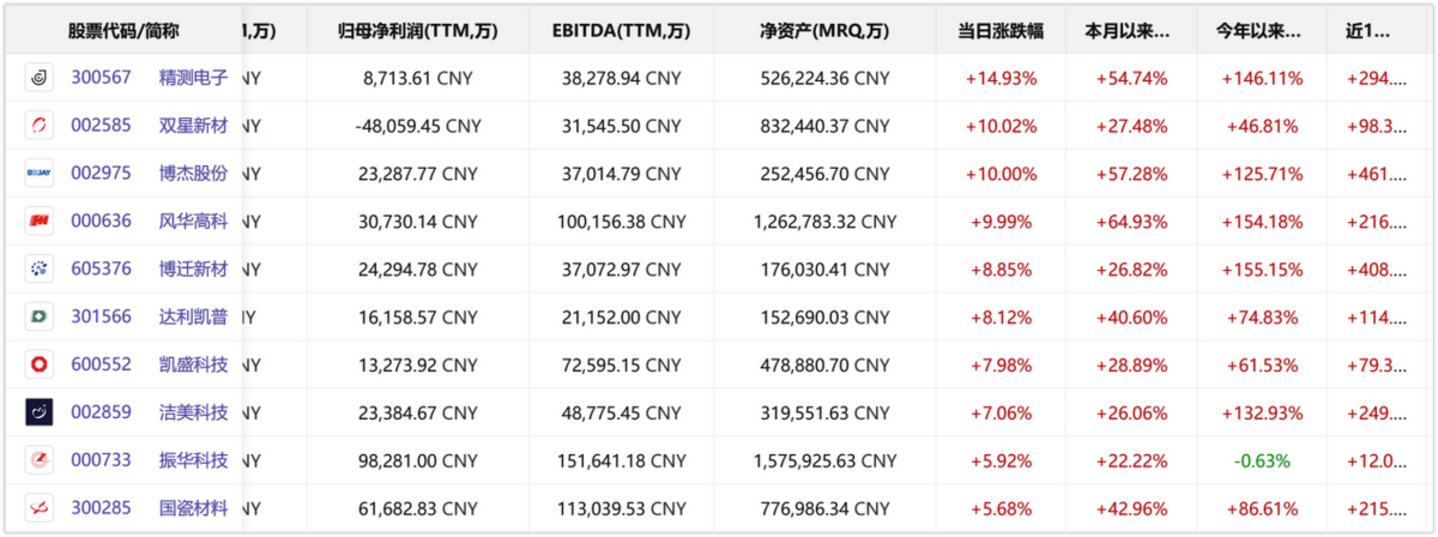Viewport: 1438px width, 537px height.
Task: Click the 达利凯普 green logo icon
Action: tap(39, 317)
